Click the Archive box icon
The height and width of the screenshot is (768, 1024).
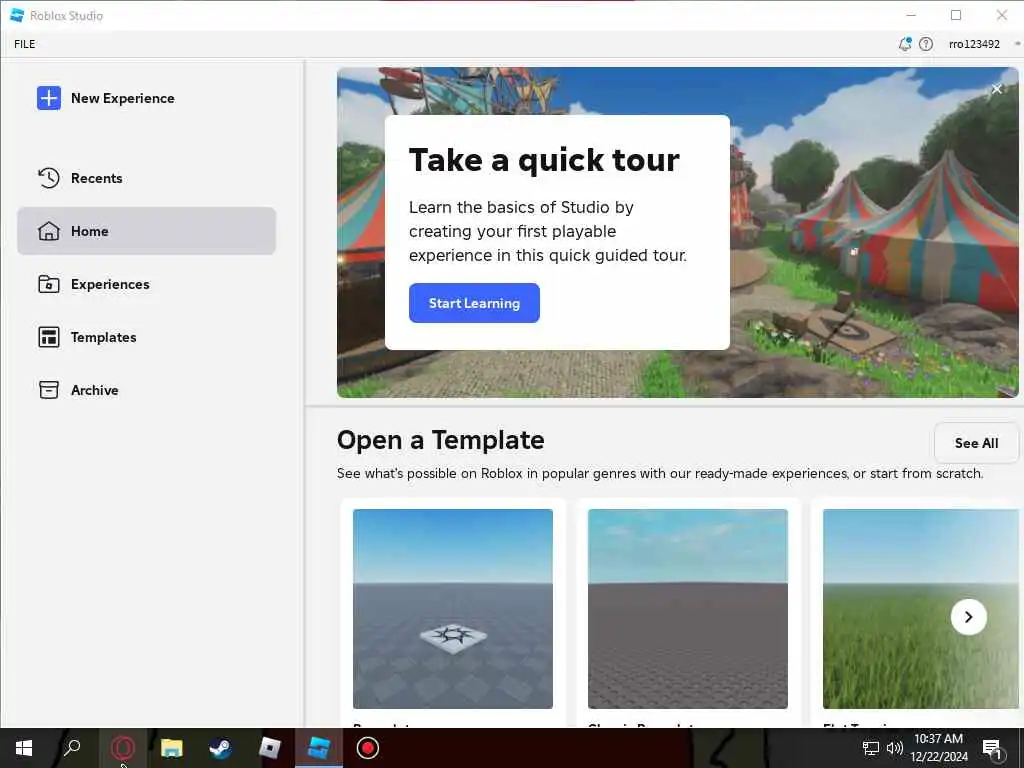click(x=49, y=390)
